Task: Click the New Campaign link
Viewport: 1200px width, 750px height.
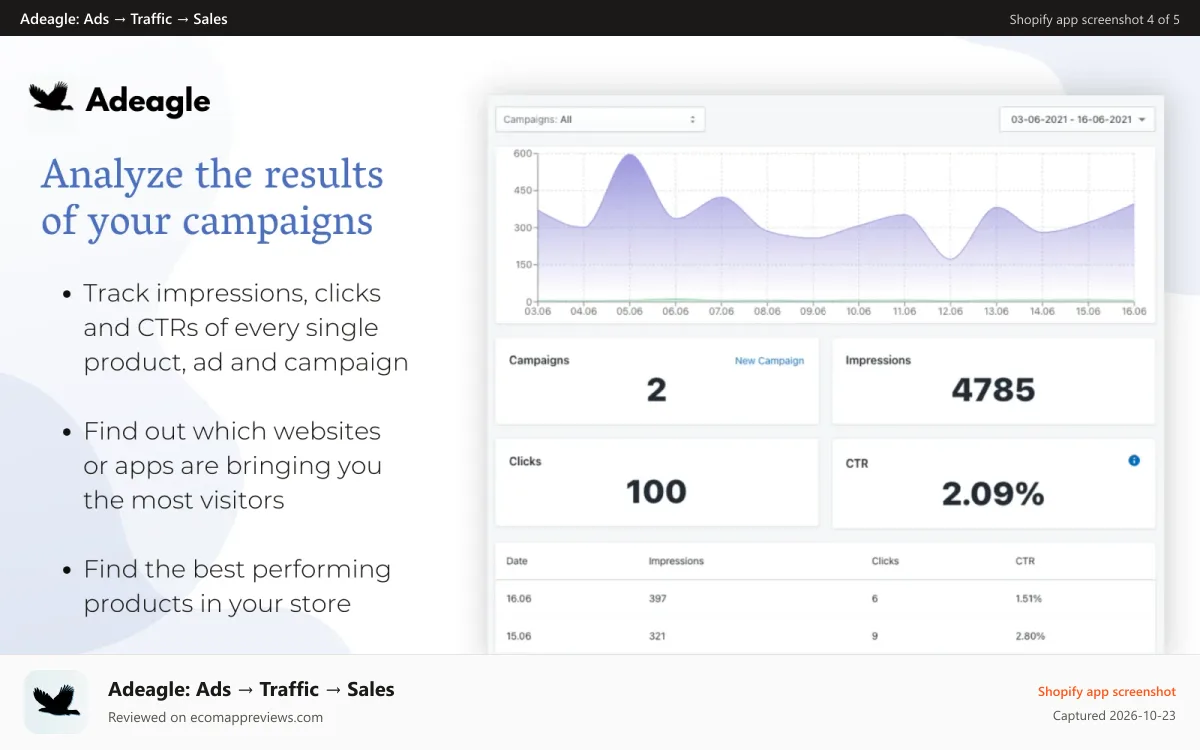Action: 769,361
